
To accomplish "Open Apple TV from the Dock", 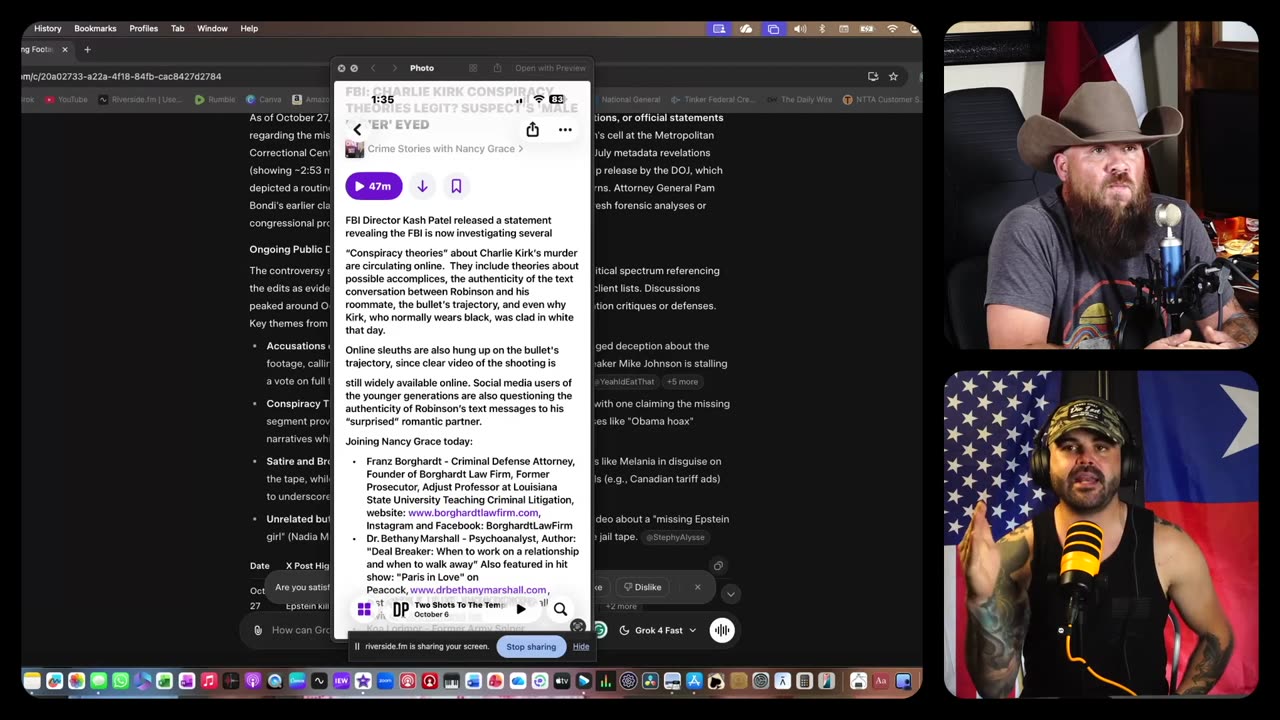I will click(561, 681).
